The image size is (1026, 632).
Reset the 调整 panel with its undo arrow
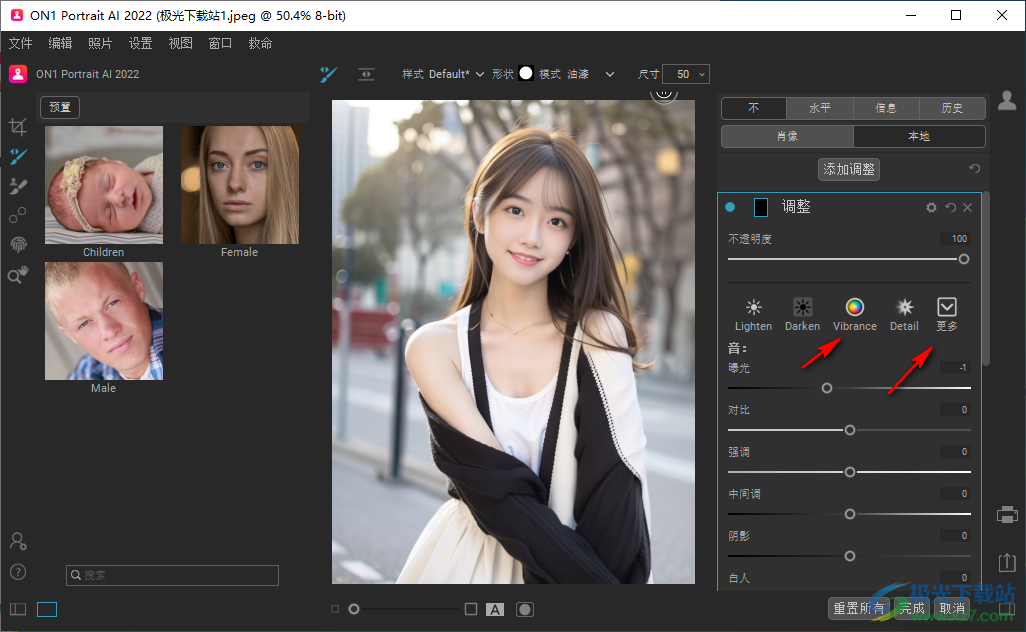click(x=950, y=207)
